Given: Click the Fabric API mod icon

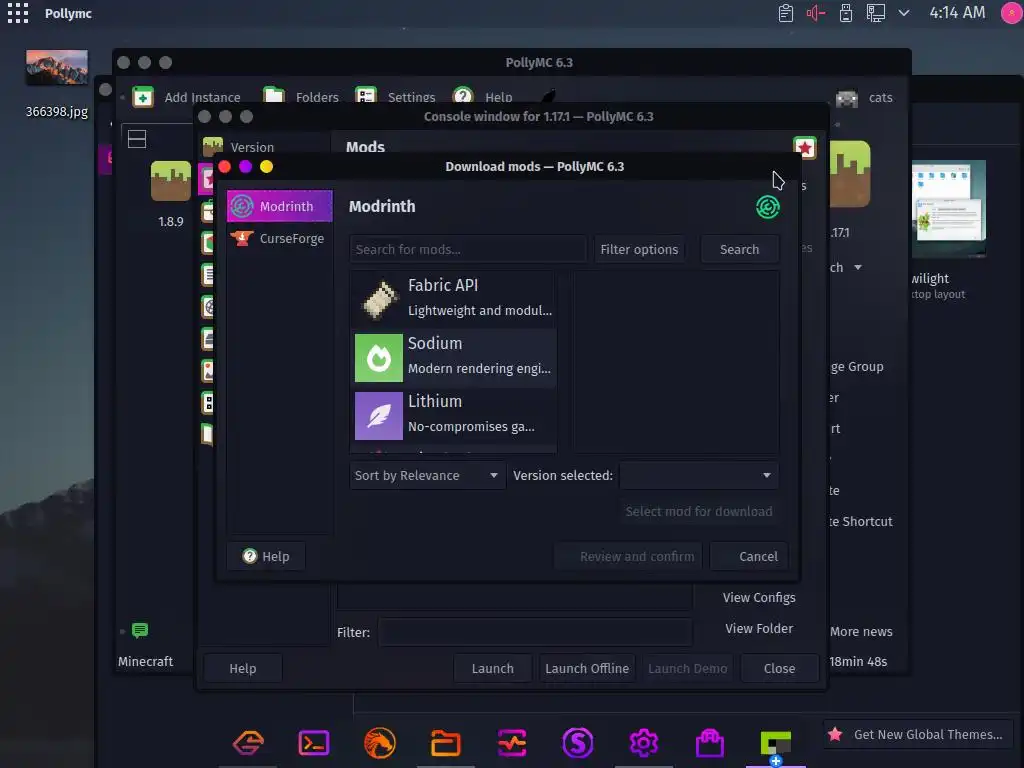Looking at the screenshot, I should [x=379, y=299].
